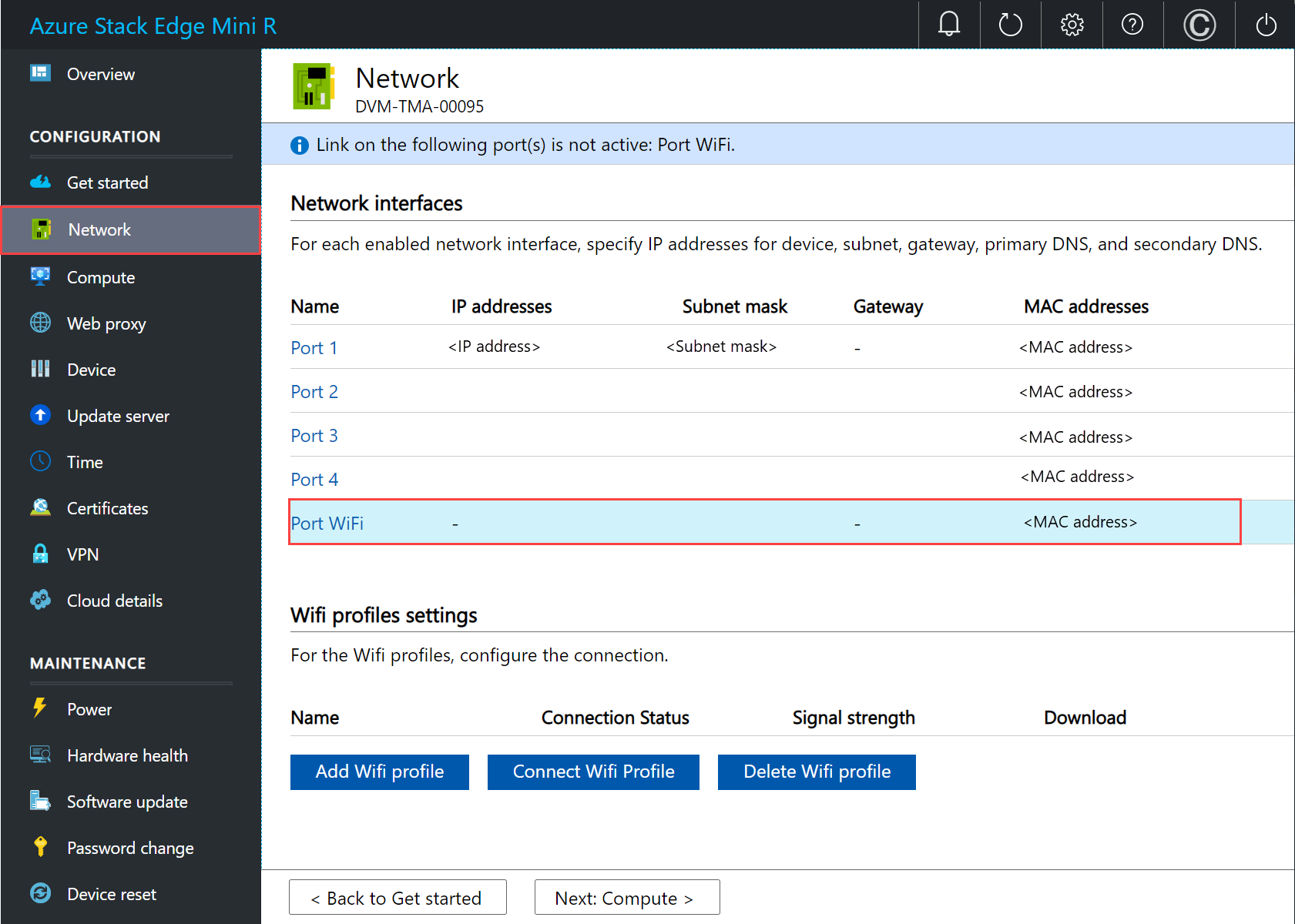Select the Compute icon in the sidebar
The width and height of the screenshot is (1295, 924).
[40, 276]
